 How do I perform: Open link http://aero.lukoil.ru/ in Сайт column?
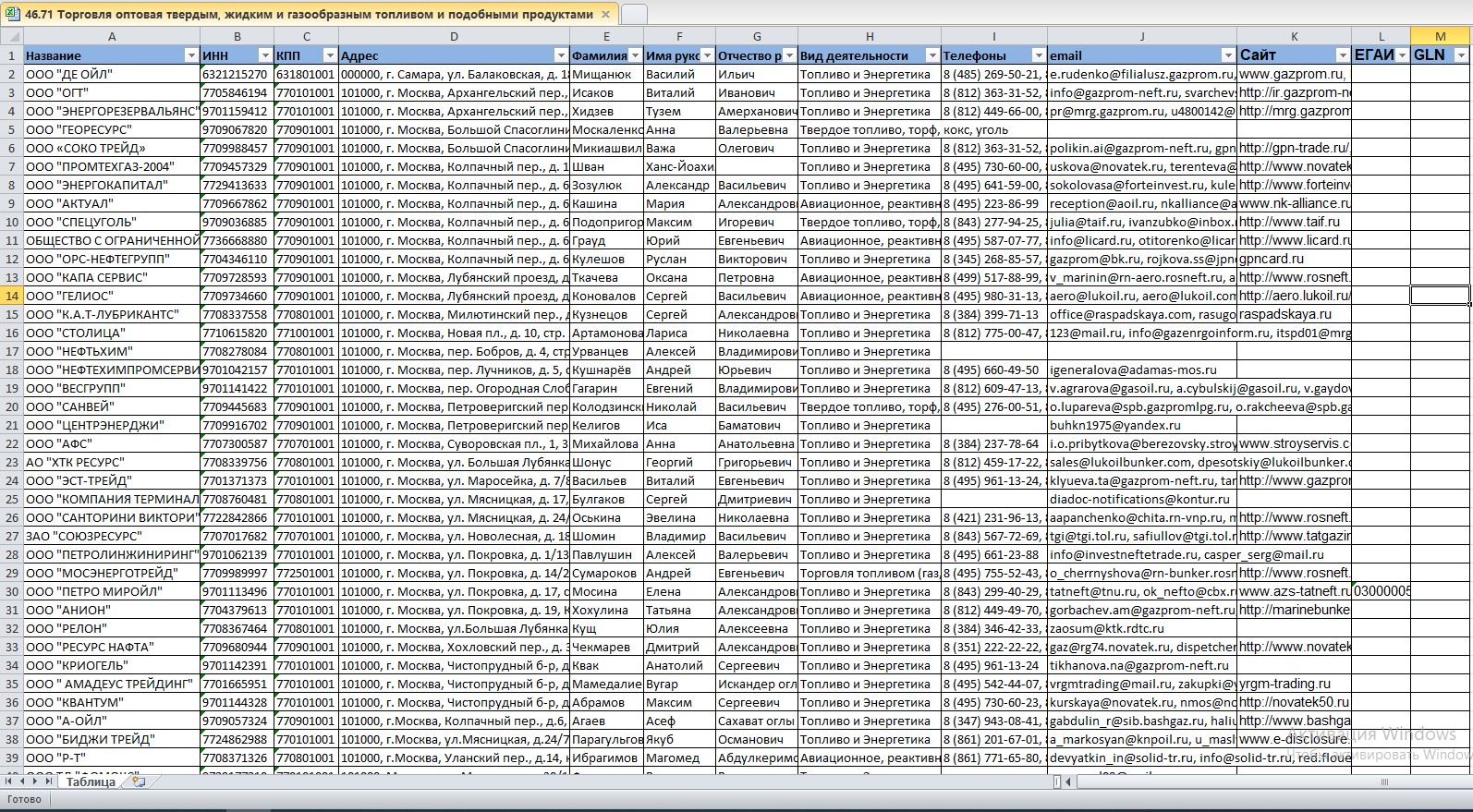pos(1294,296)
